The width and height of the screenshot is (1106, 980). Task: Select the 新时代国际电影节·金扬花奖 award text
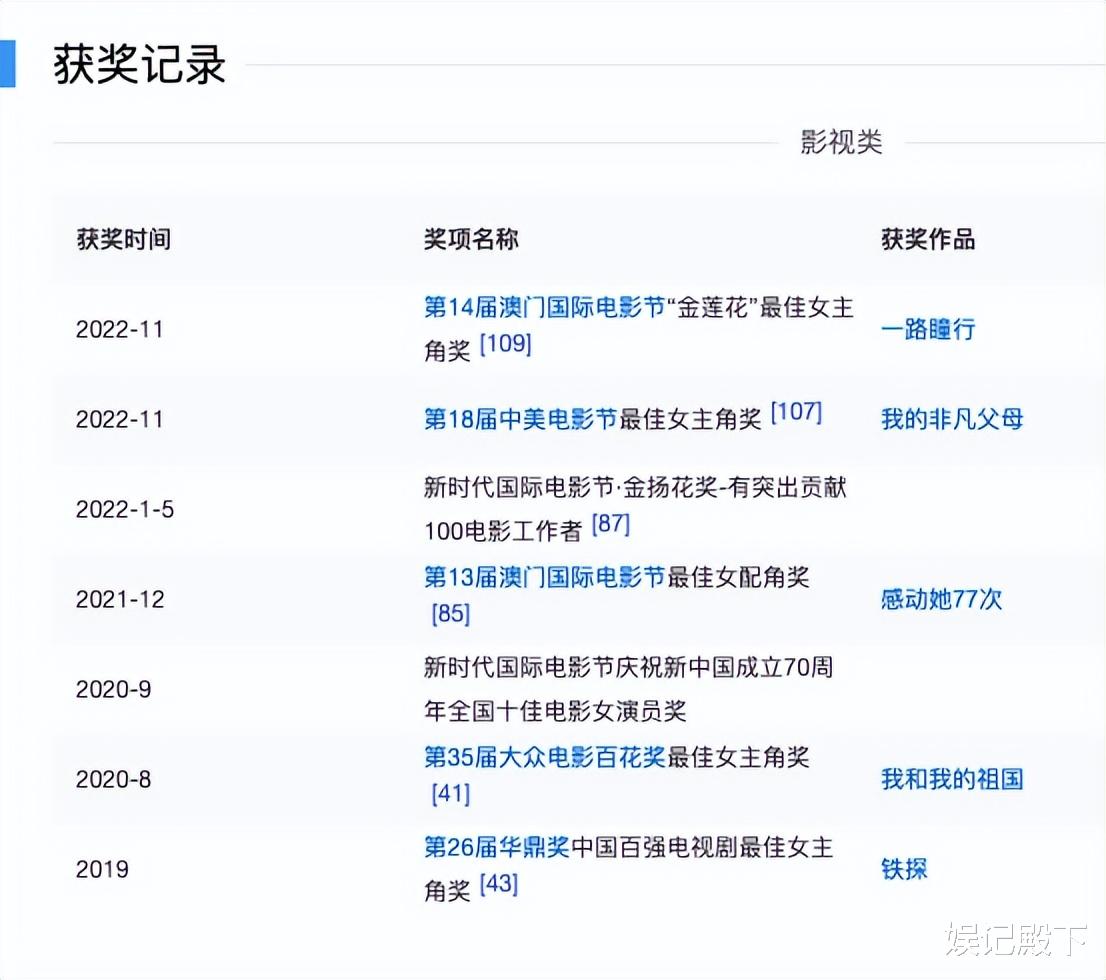(x=571, y=488)
